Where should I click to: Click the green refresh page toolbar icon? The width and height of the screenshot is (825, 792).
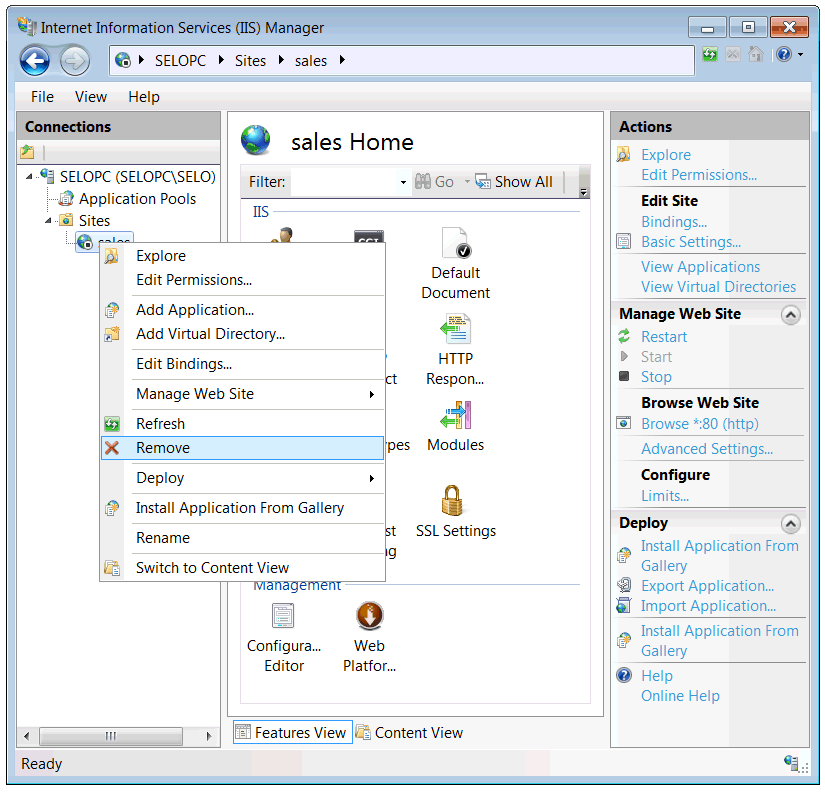[x=710, y=54]
